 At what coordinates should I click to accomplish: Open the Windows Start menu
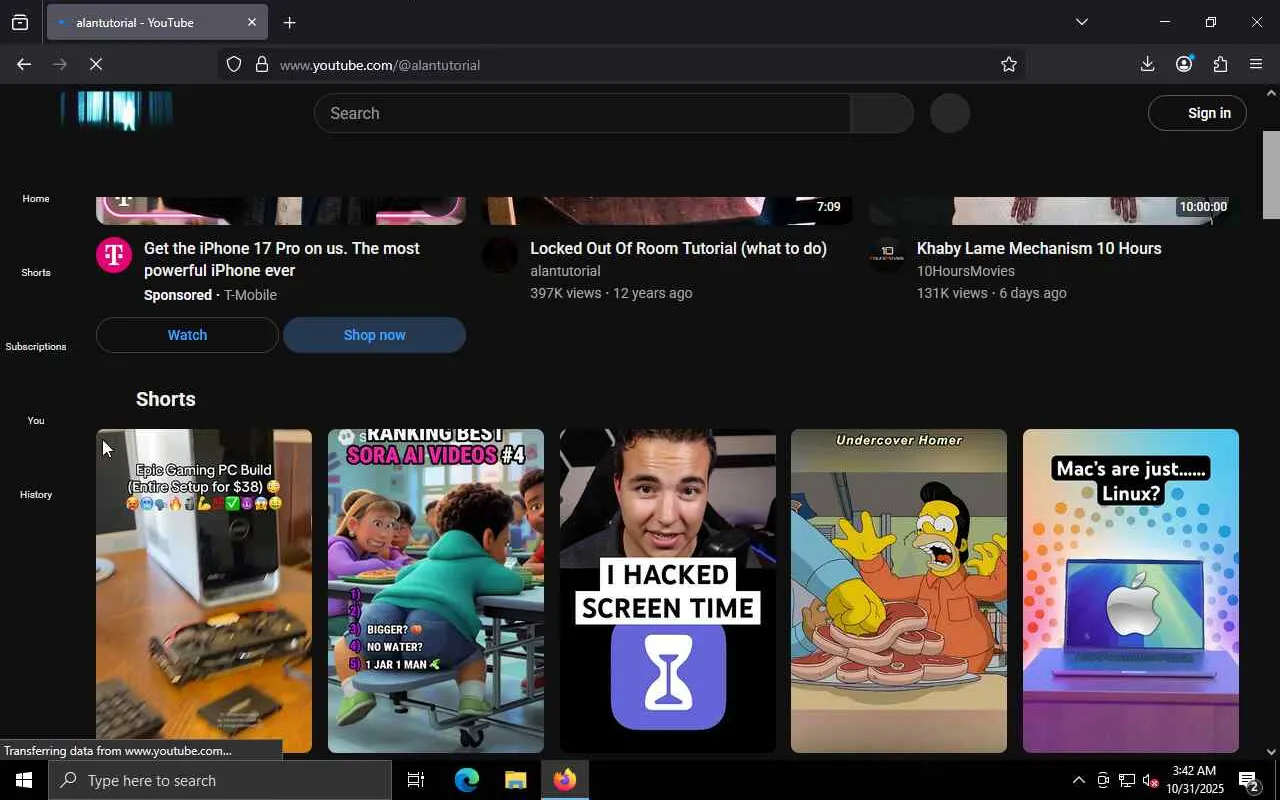pyautogui.click(x=24, y=780)
